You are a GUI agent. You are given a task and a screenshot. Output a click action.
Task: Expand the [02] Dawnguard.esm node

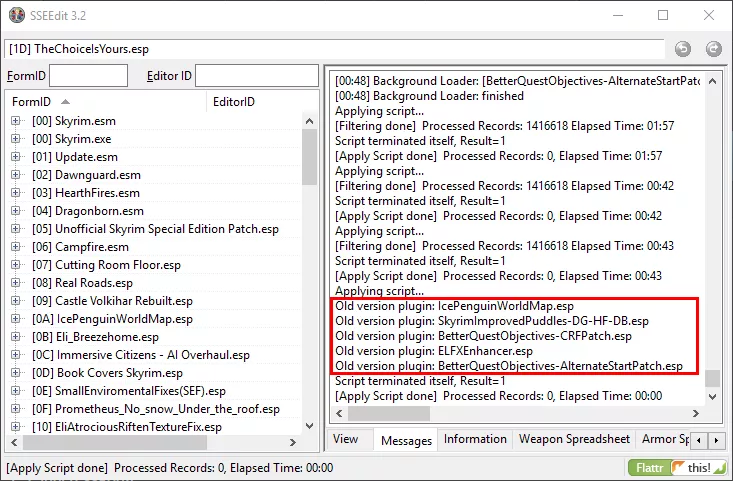pos(15,175)
